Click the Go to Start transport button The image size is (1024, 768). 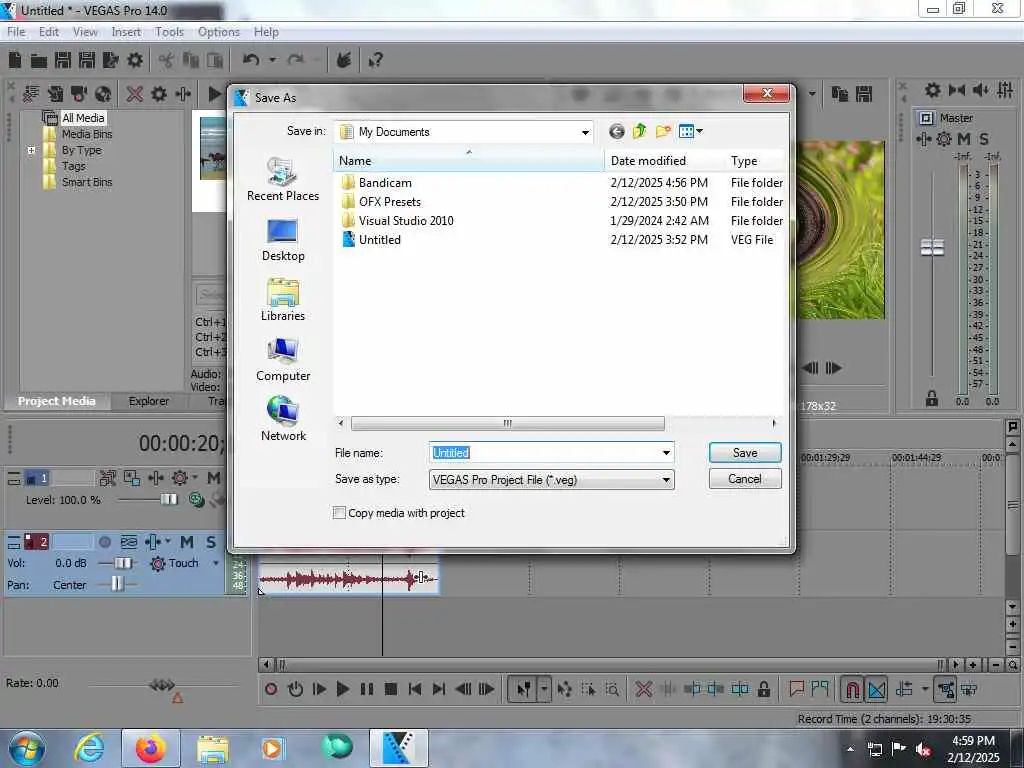[x=415, y=689]
